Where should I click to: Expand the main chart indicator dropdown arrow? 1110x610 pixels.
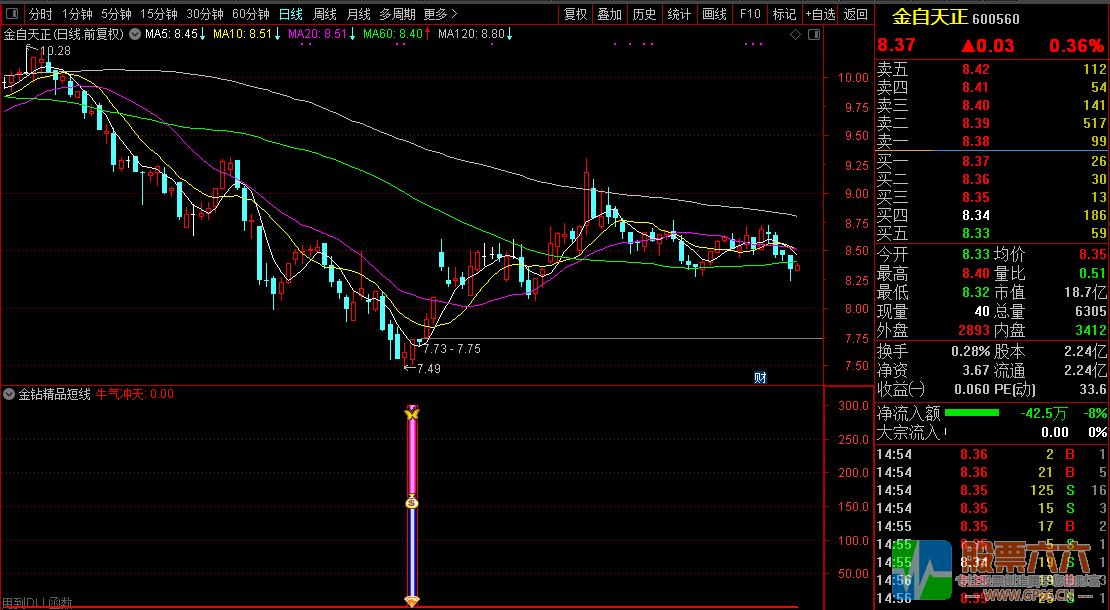(135, 34)
